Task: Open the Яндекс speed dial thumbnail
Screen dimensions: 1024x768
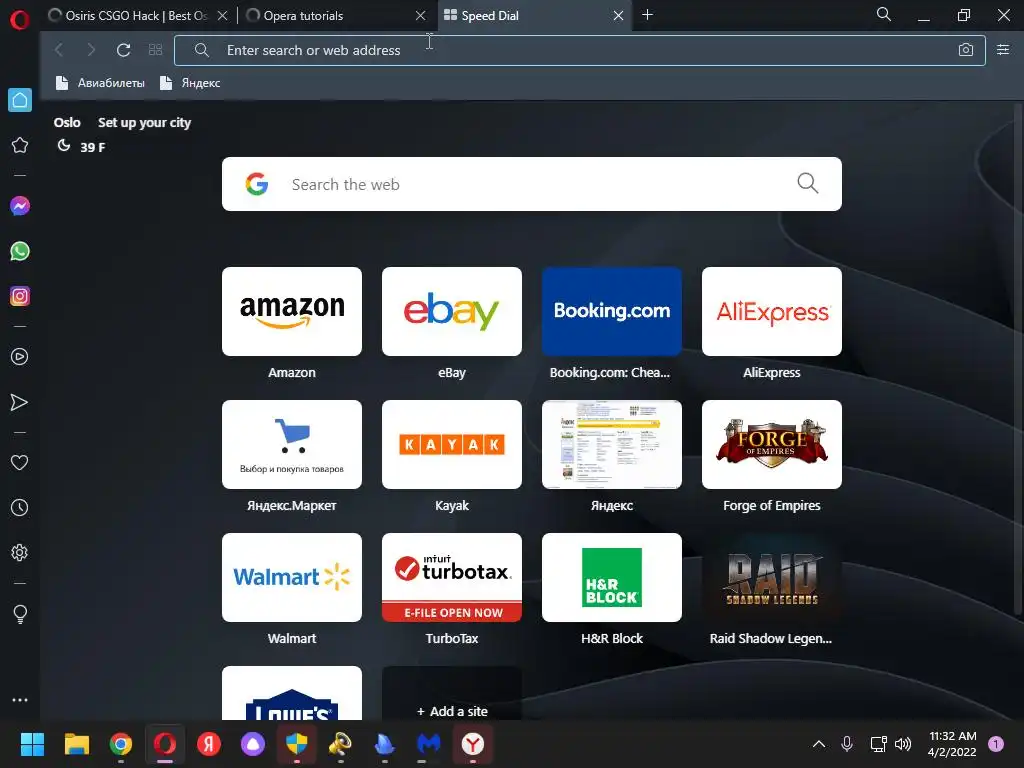Action: pos(612,445)
